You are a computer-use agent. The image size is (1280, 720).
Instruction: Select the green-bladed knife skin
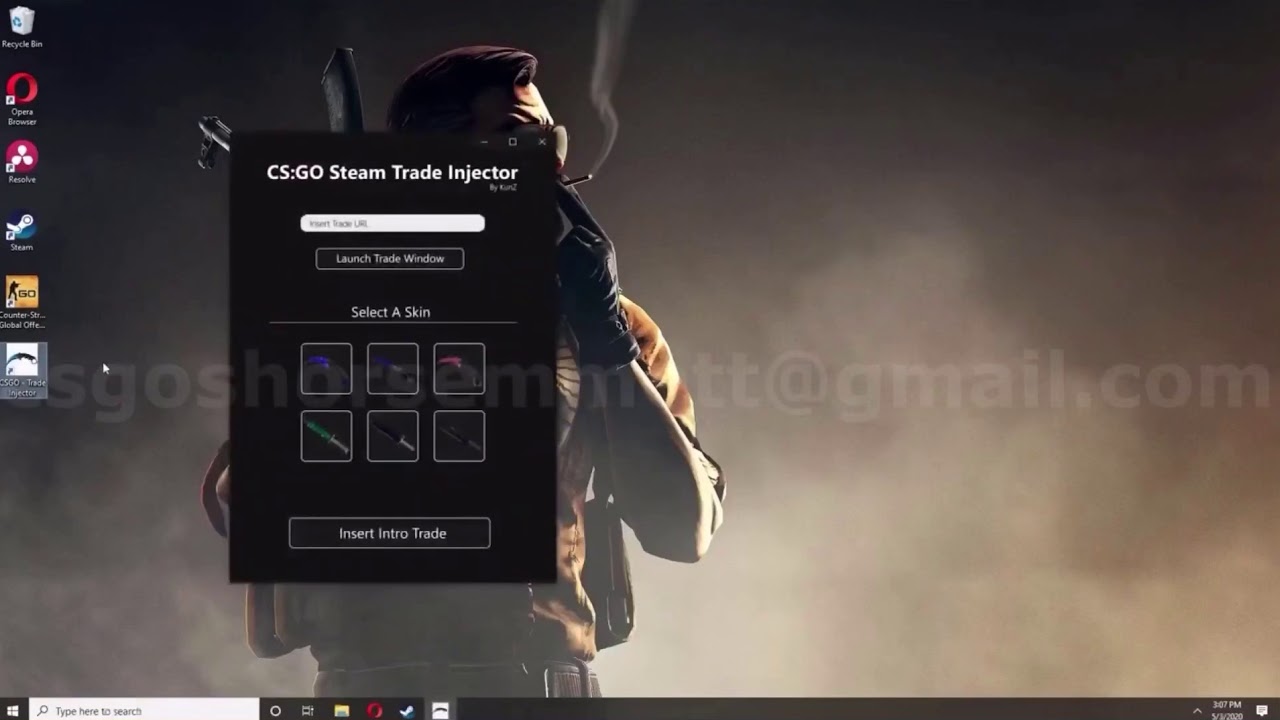[x=326, y=436]
